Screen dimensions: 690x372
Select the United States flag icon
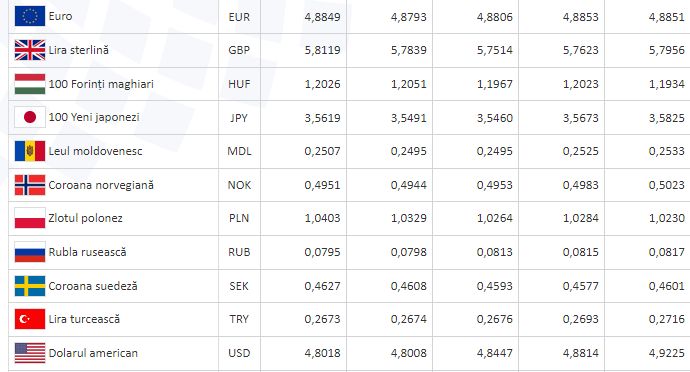click(29, 353)
